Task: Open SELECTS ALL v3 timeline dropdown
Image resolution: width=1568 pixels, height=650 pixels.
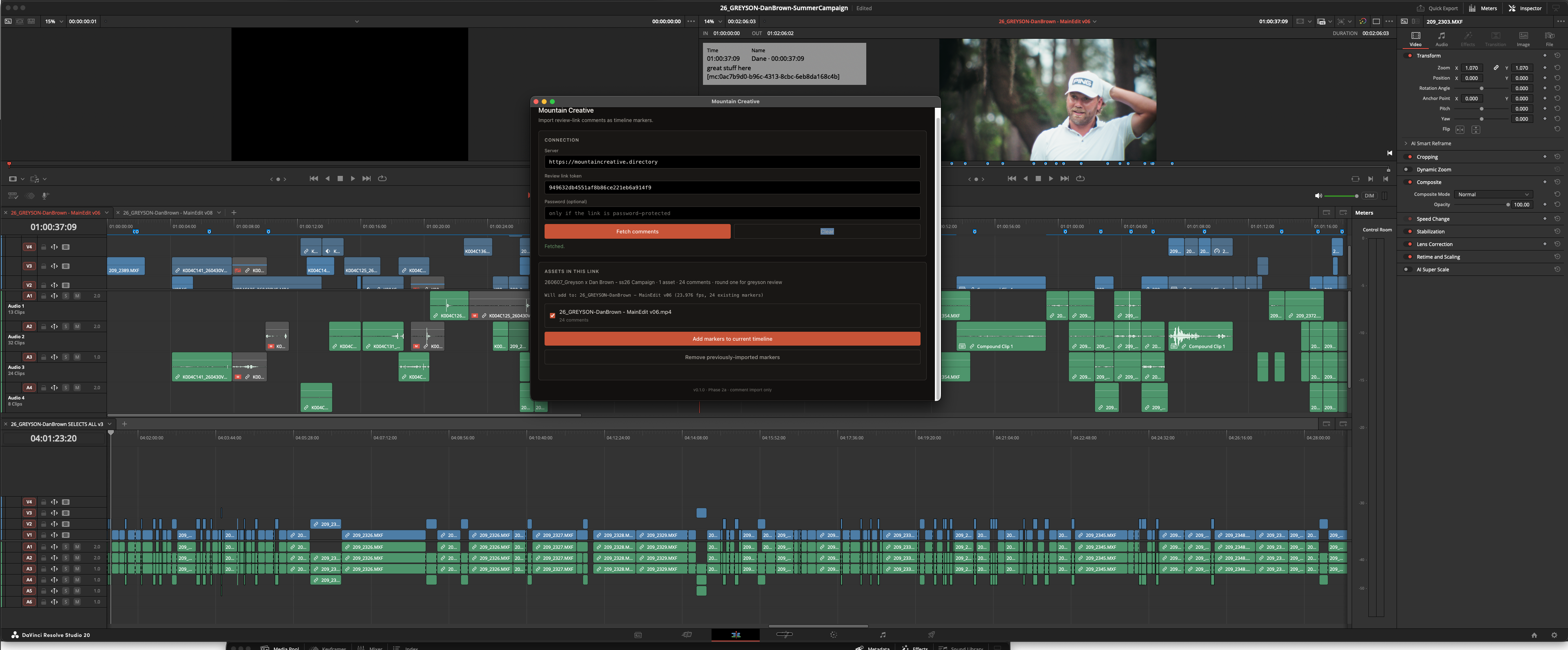Action: (x=109, y=424)
